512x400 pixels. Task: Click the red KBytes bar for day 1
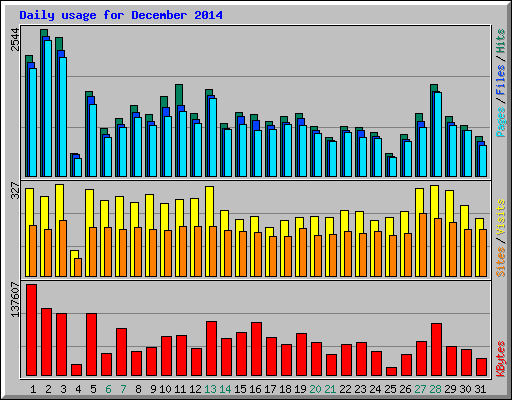[x=32, y=330]
